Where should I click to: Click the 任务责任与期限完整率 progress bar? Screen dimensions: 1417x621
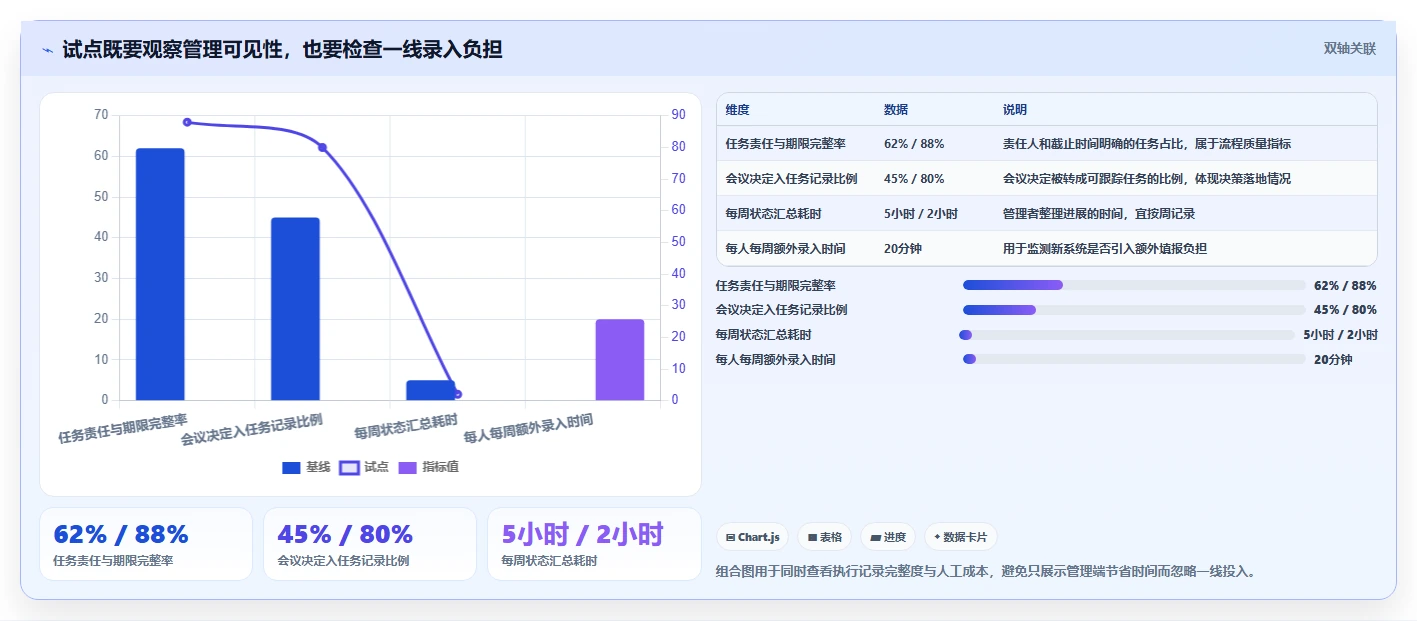(1134, 285)
